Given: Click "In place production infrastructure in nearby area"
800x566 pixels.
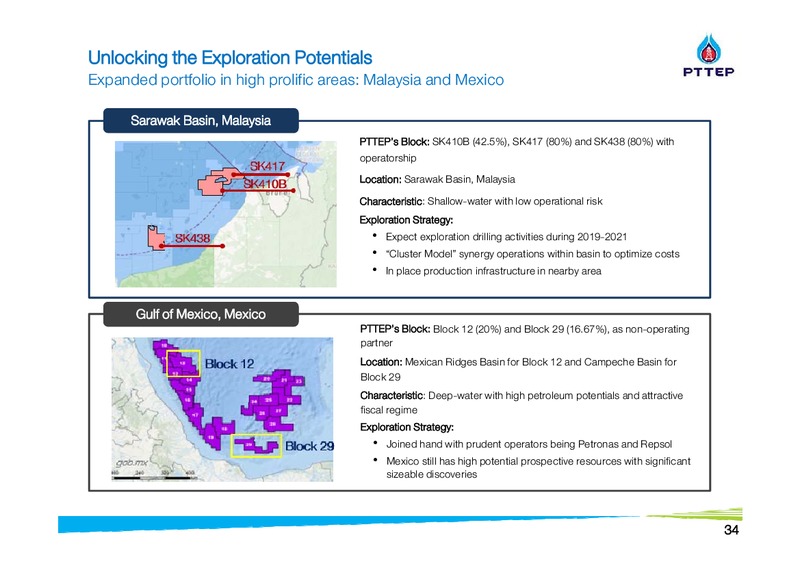Looking at the screenshot, I should coord(493,271).
